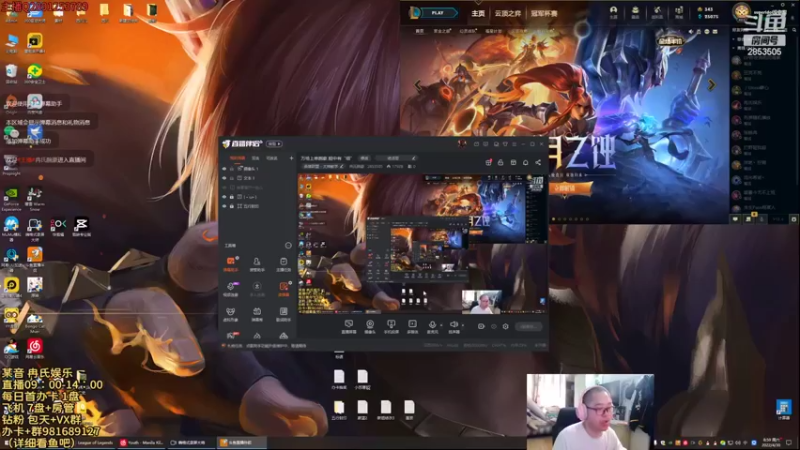Open the chat bubble icon at friends panel bottom

735,219
